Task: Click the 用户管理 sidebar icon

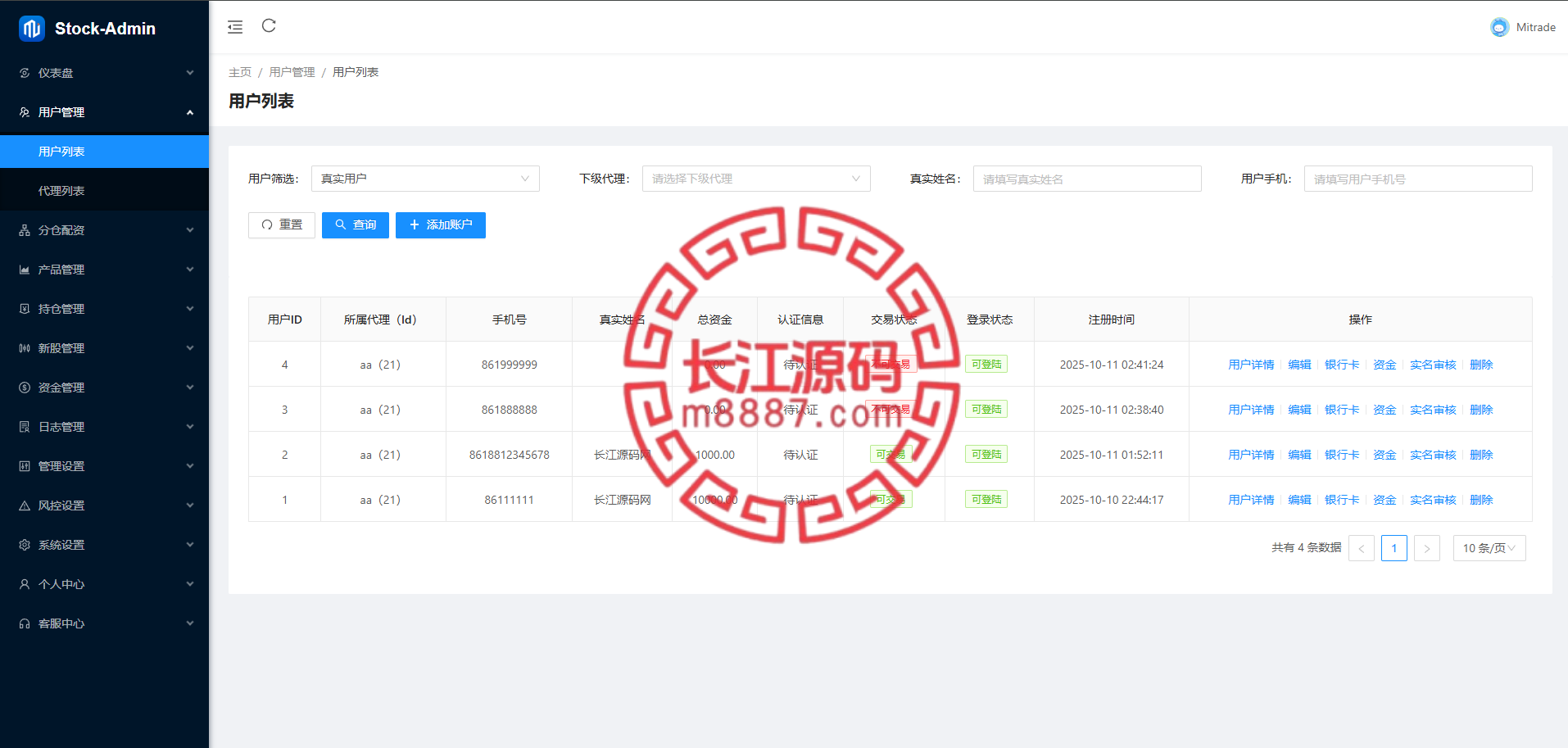Action: pos(25,112)
